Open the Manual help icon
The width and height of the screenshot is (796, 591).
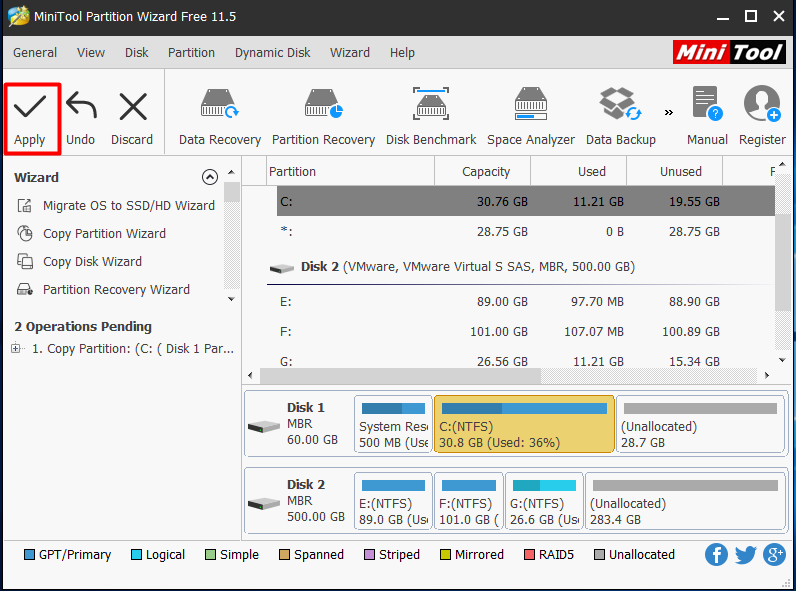pyautogui.click(x=707, y=118)
